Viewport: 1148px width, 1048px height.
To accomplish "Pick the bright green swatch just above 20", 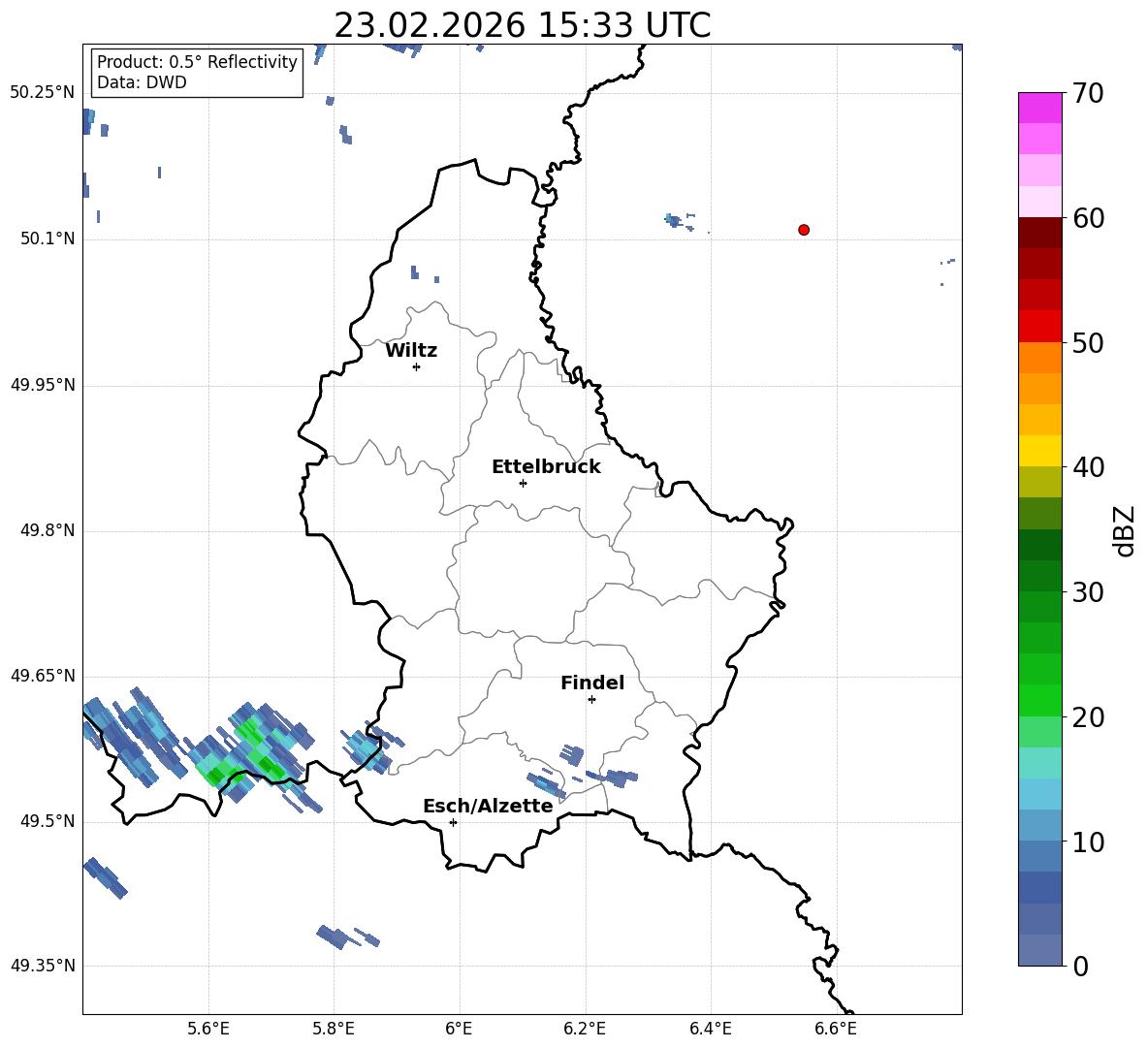I will point(1039,700).
